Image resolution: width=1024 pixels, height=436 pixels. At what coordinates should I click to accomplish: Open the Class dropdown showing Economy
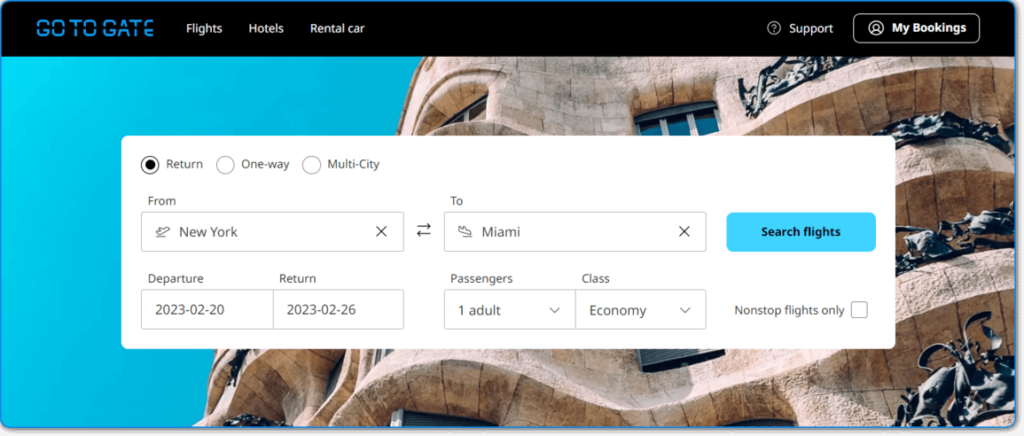(x=641, y=309)
